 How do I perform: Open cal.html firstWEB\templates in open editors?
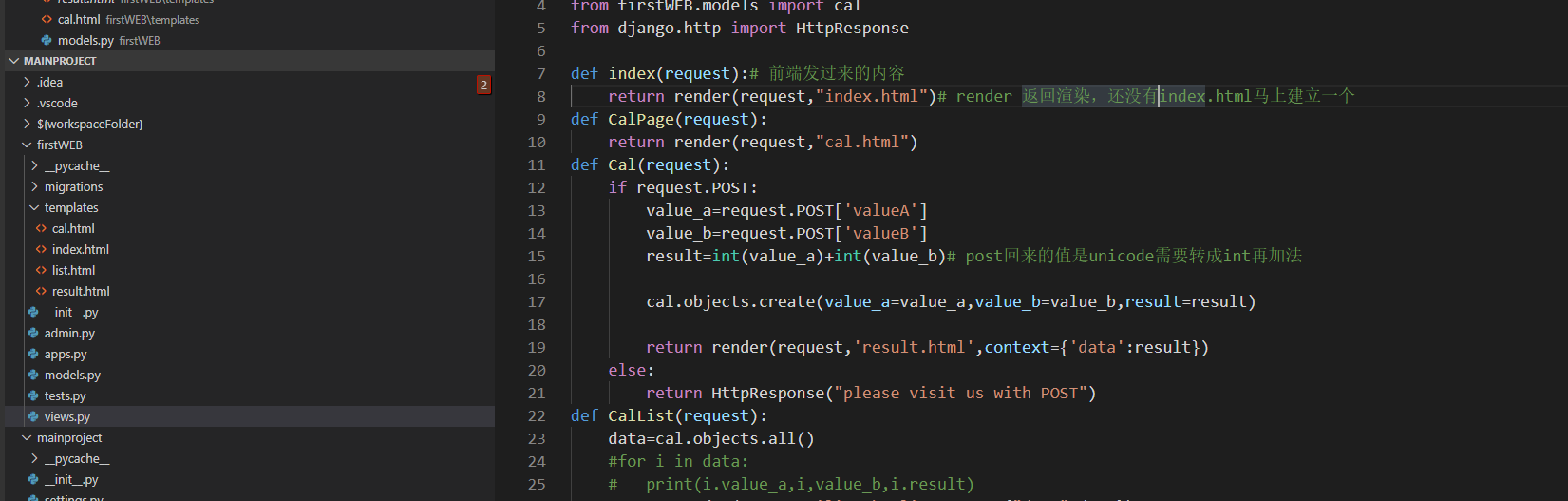tap(249, 20)
